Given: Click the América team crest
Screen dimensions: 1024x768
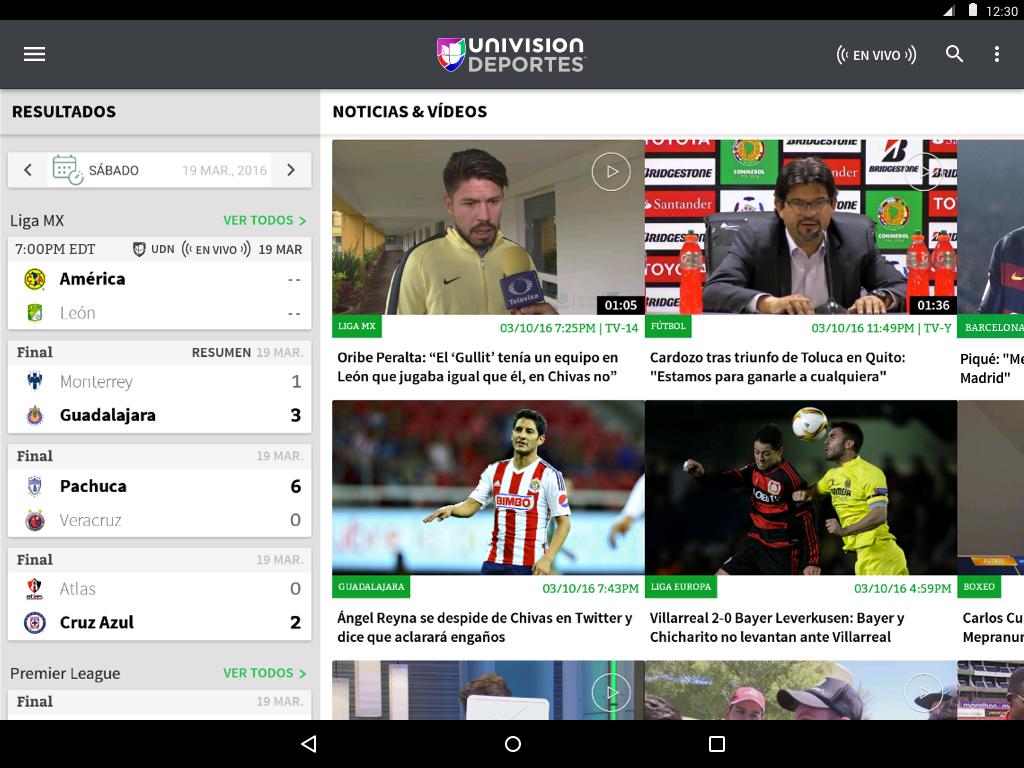Looking at the screenshot, I should click(x=35, y=280).
